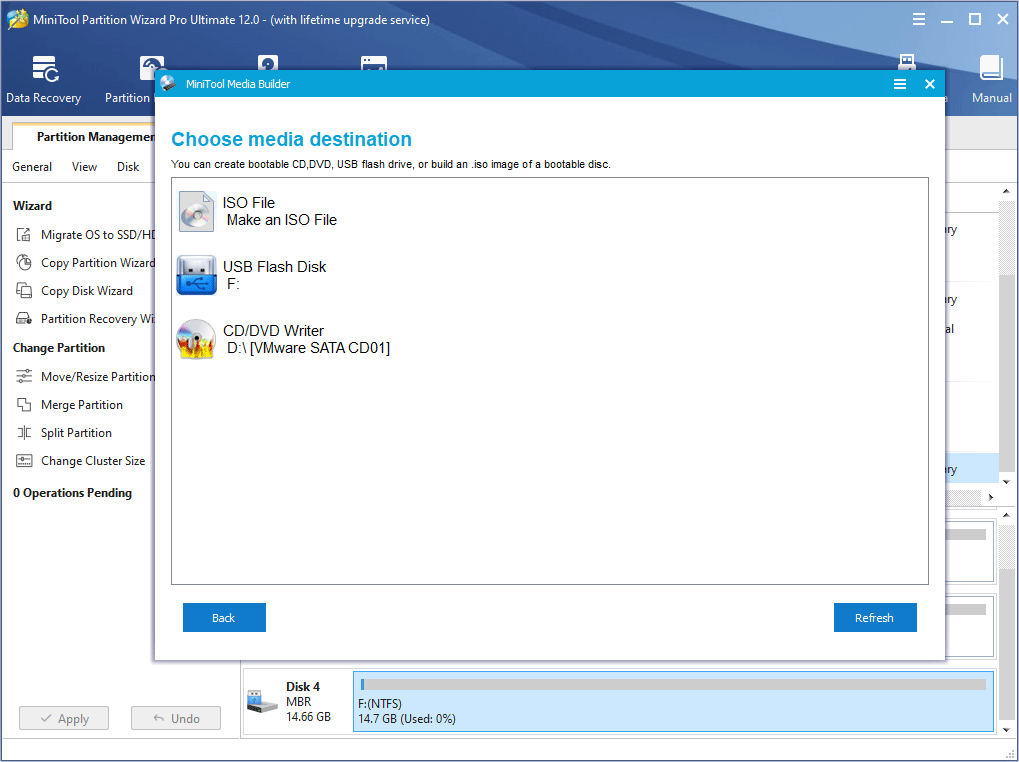Open the General menu
The width and height of the screenshot is (1019, 762).
[x=32, y=167]
